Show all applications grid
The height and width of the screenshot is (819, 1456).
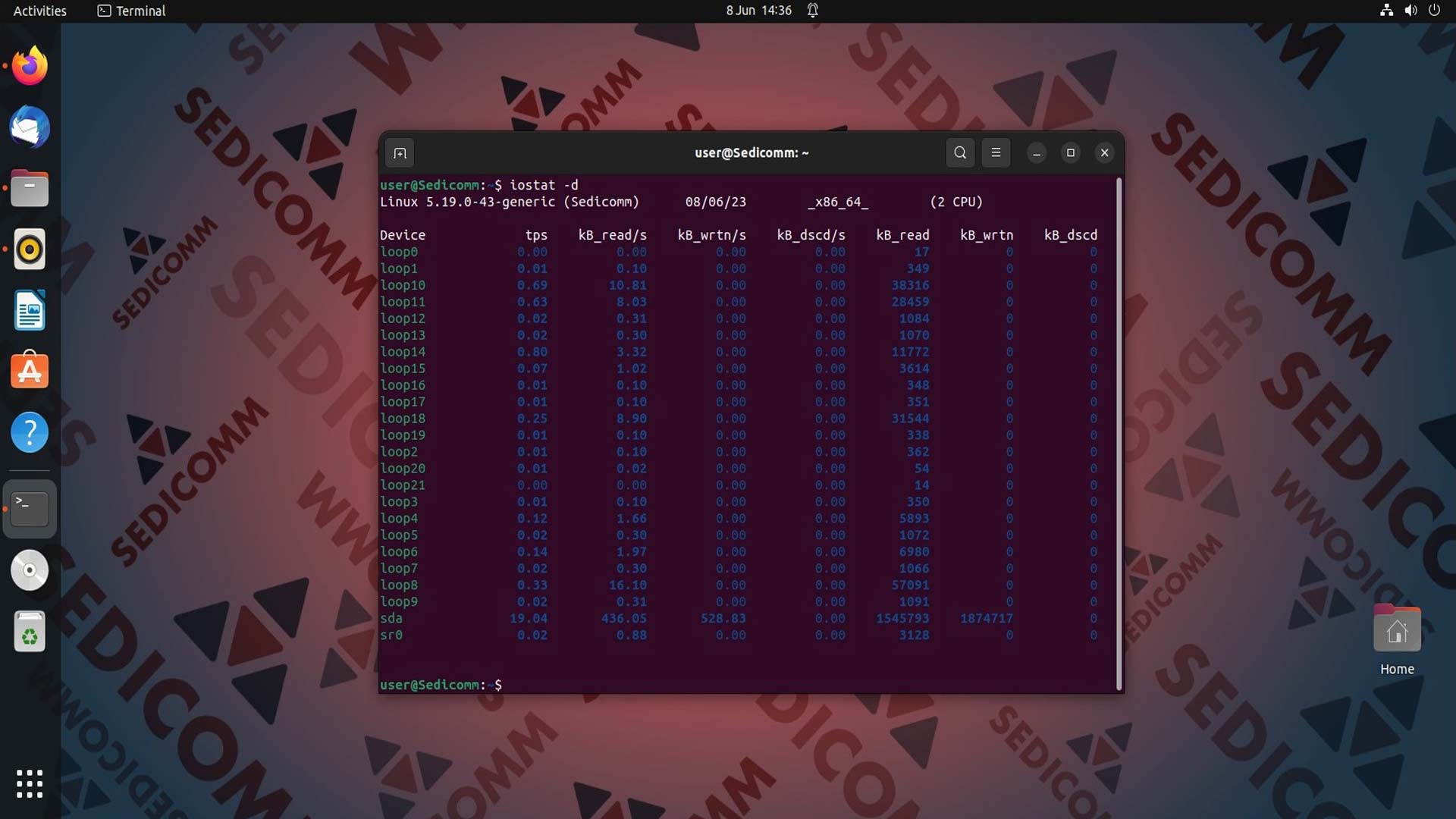pyautogui.click(x=30, y=784)
